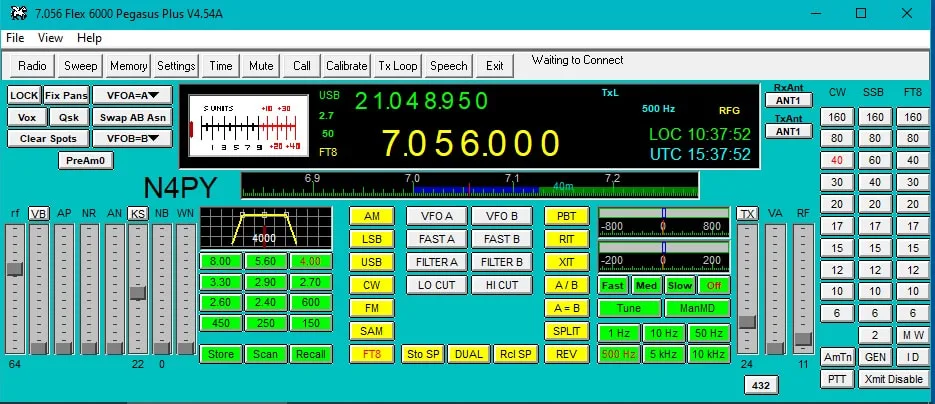
Task: Open the Help menu
Action: click(89, 38)
